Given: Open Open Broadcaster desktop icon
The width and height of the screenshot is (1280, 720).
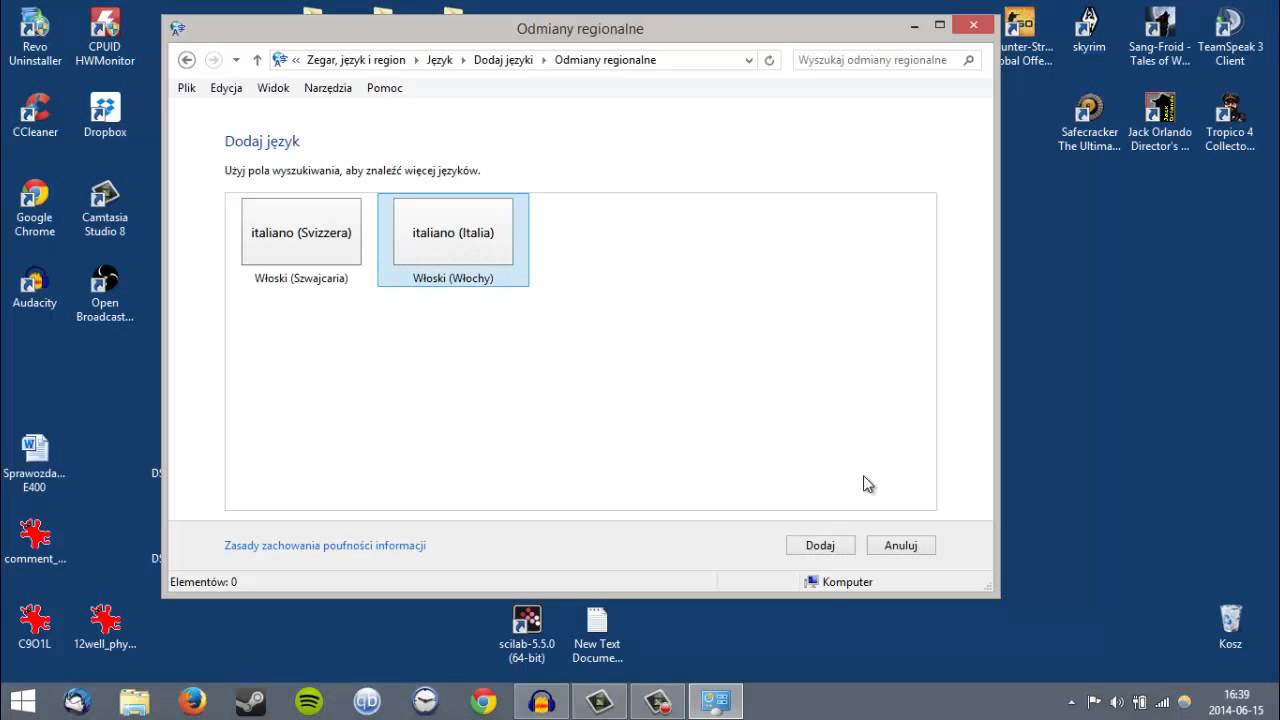Looking at the screenshot, I should [x=105, y=294].
